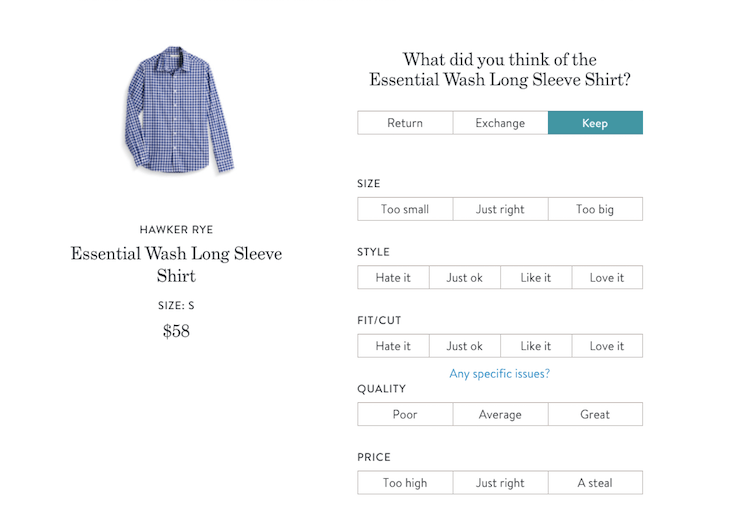743x511 pixels.
Task: Select the highlighted Keep option
Action: [x=595, y=123]
